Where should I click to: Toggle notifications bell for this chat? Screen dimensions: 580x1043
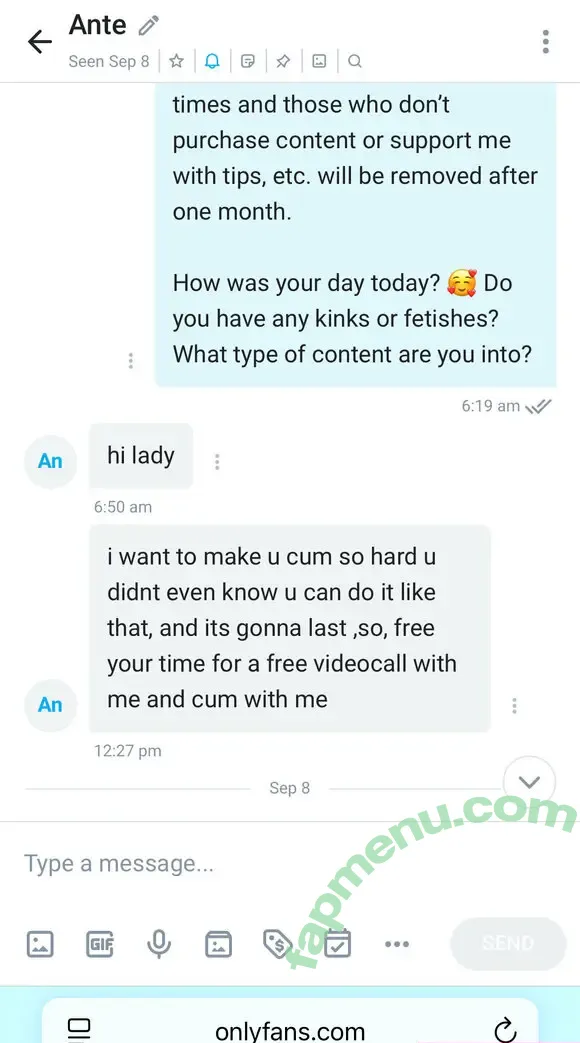coord(212,61)
